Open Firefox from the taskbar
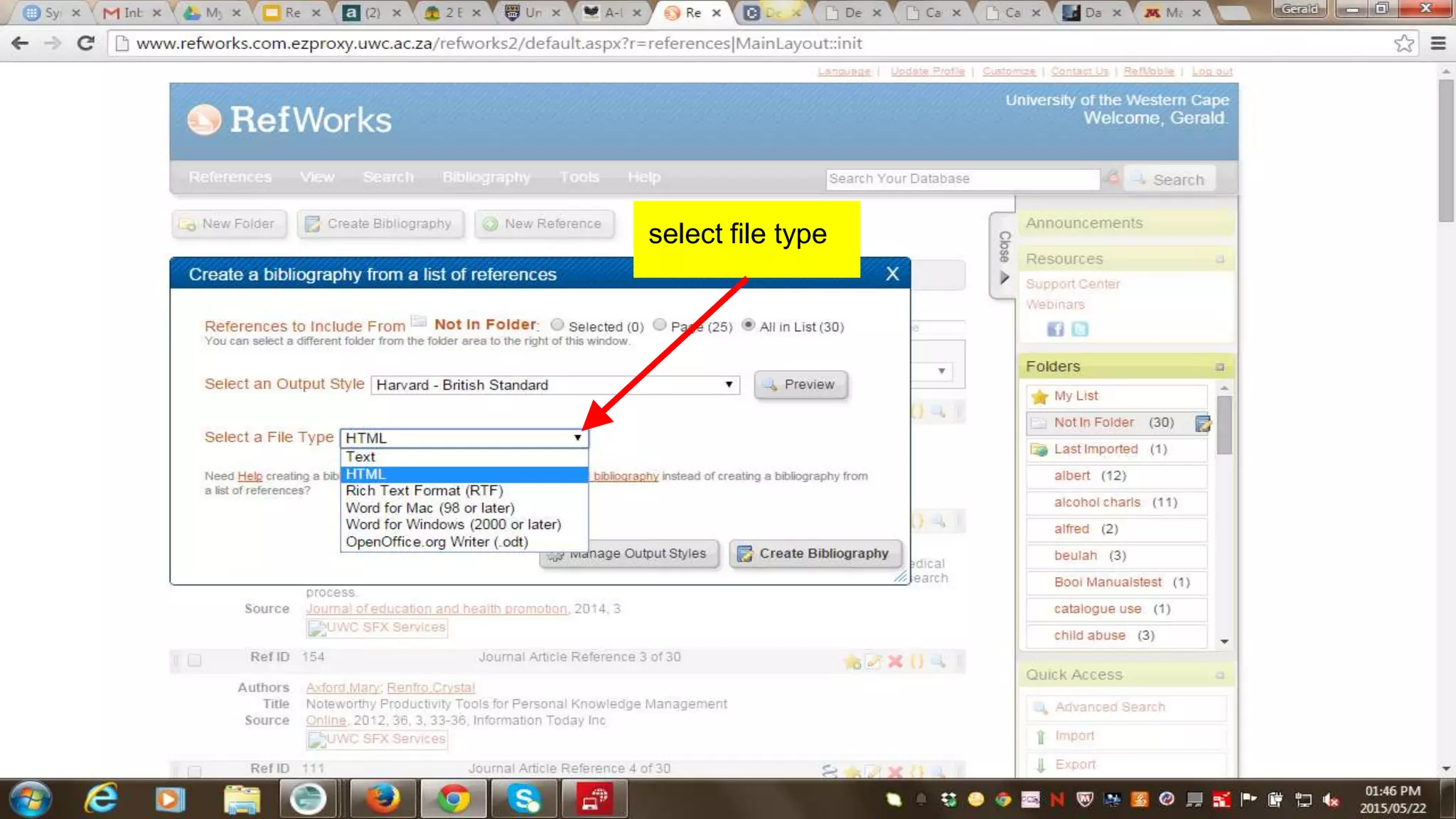 [x=382, y=799]
